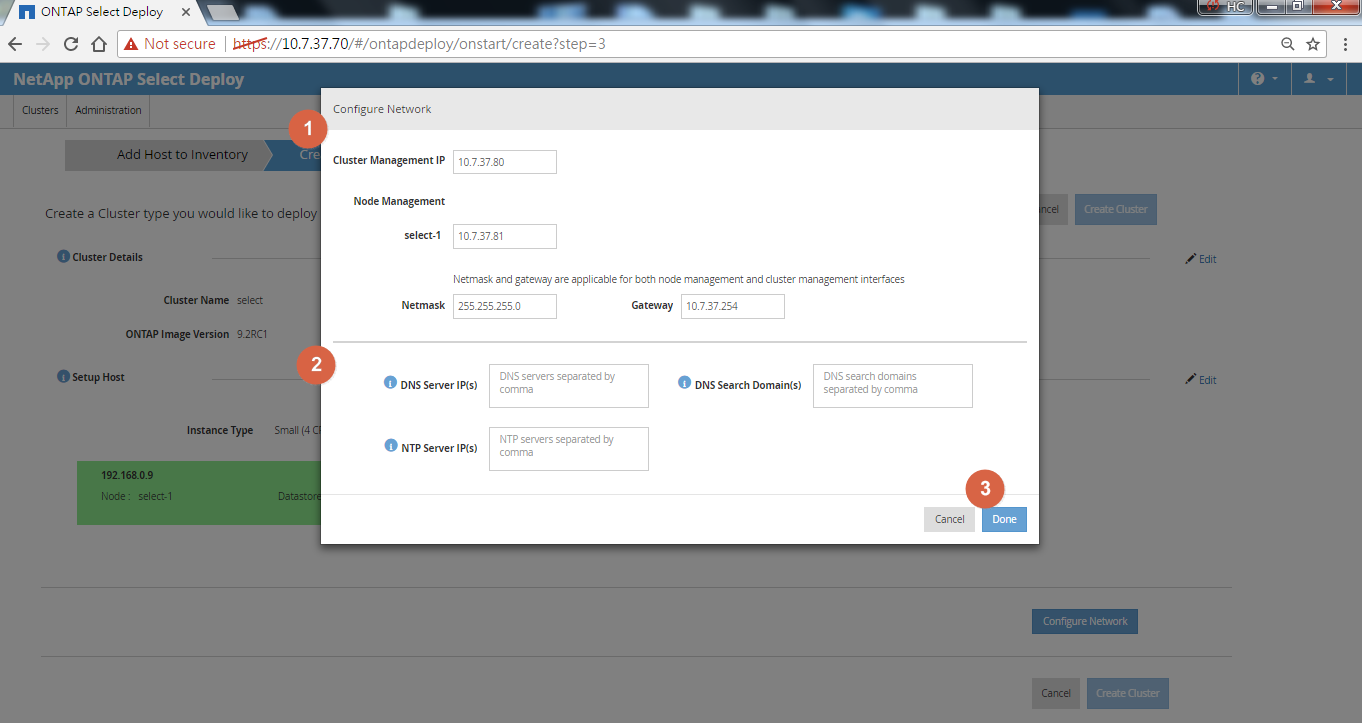
Task: Click Cancel in Configure Network dialog
Action: tap(949, 519)
